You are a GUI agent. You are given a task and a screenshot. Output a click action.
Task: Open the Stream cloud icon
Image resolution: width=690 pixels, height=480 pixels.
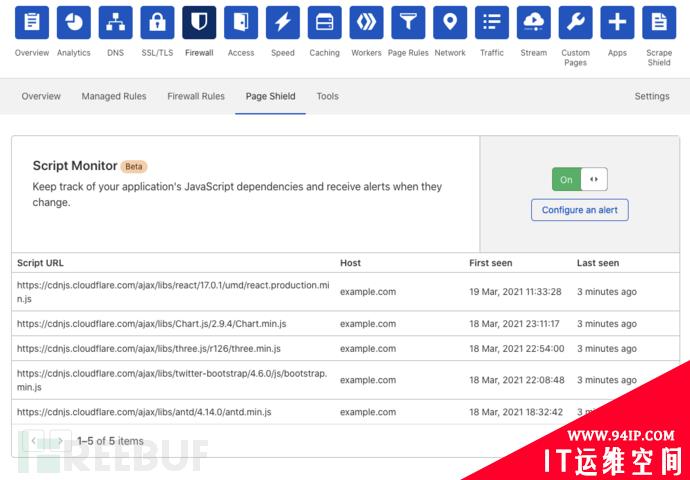click(x=533, y=22)
